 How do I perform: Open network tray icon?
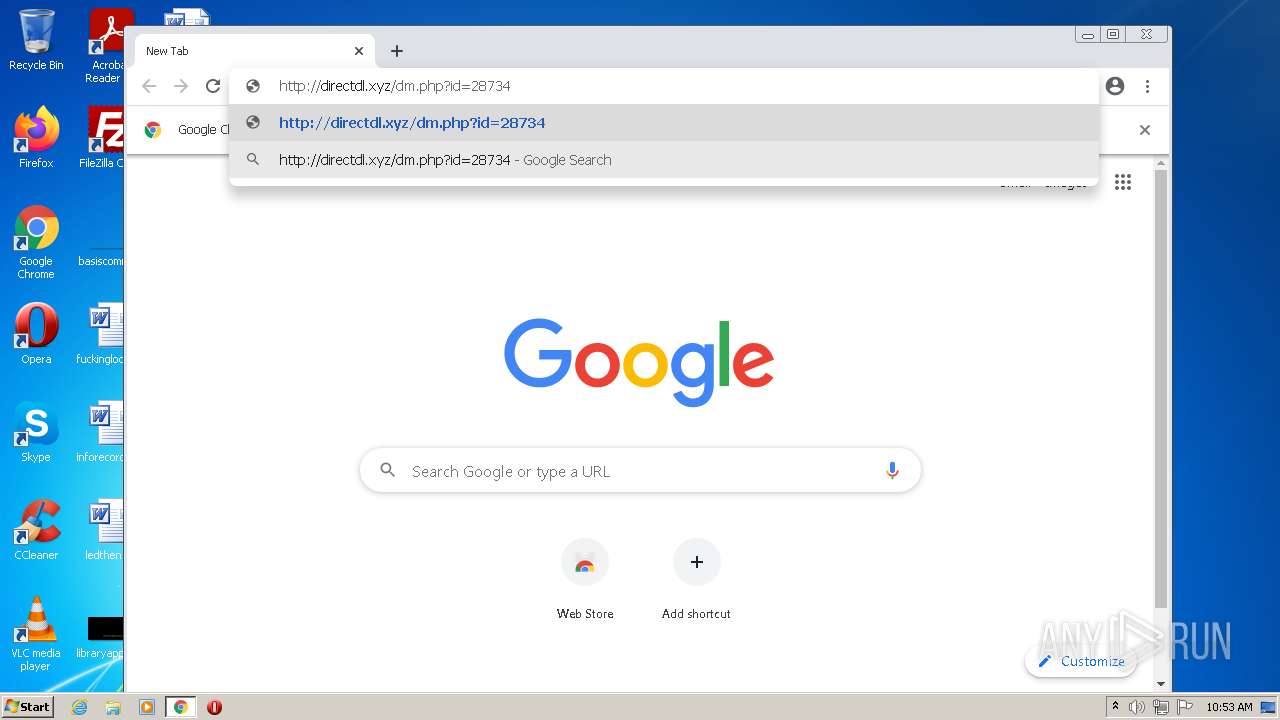(1161, 707)
